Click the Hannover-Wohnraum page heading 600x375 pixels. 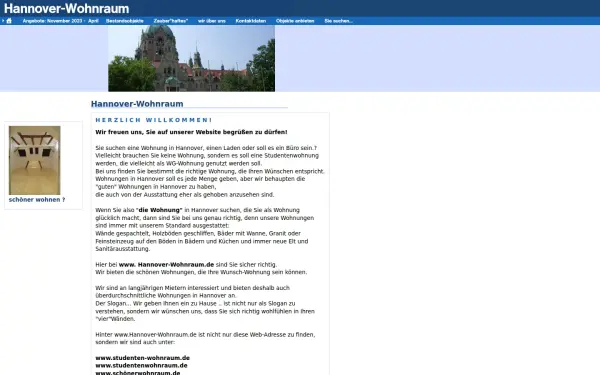tap(137, 104)
